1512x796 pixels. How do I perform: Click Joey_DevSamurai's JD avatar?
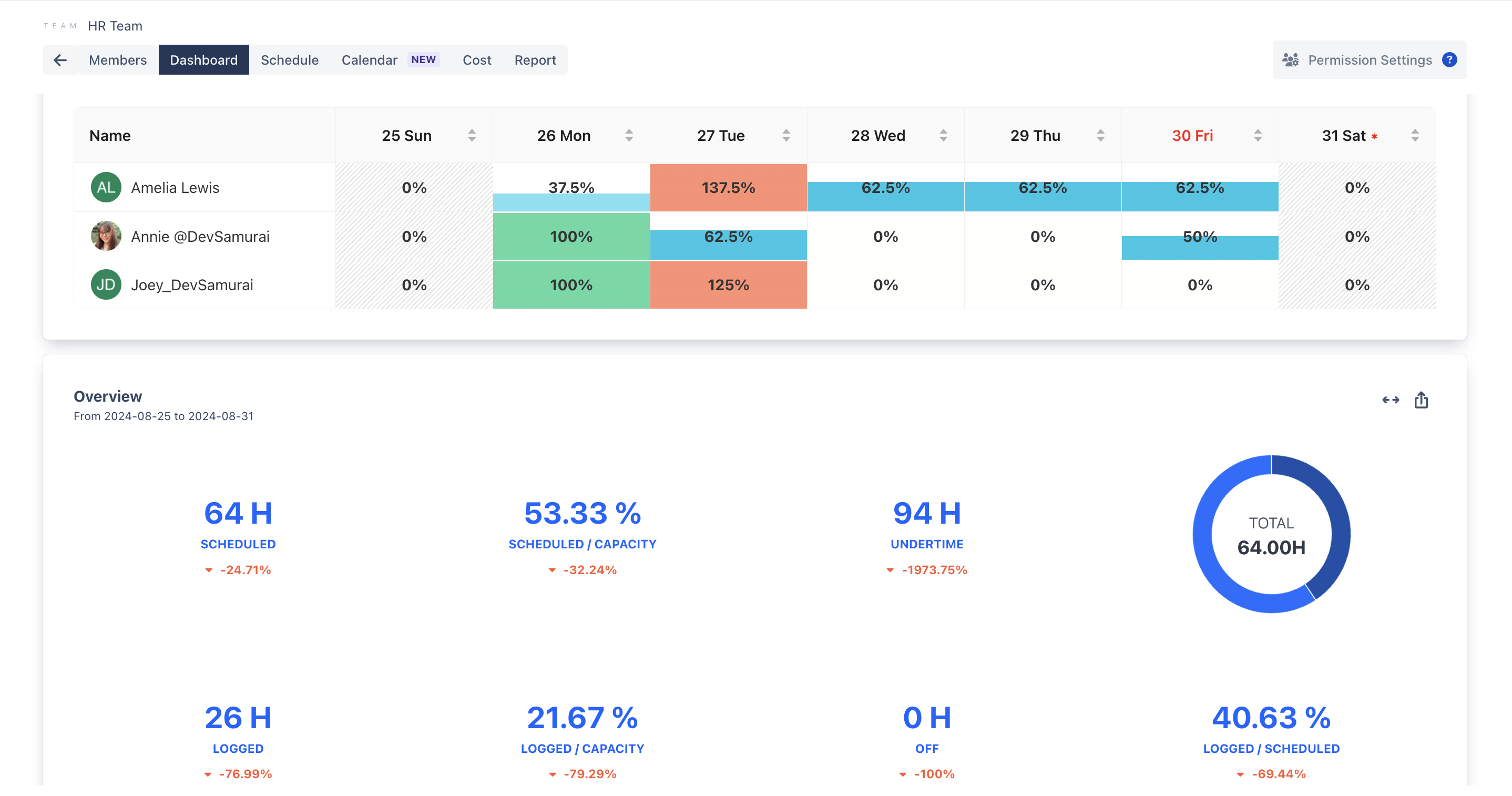(106, 285)
